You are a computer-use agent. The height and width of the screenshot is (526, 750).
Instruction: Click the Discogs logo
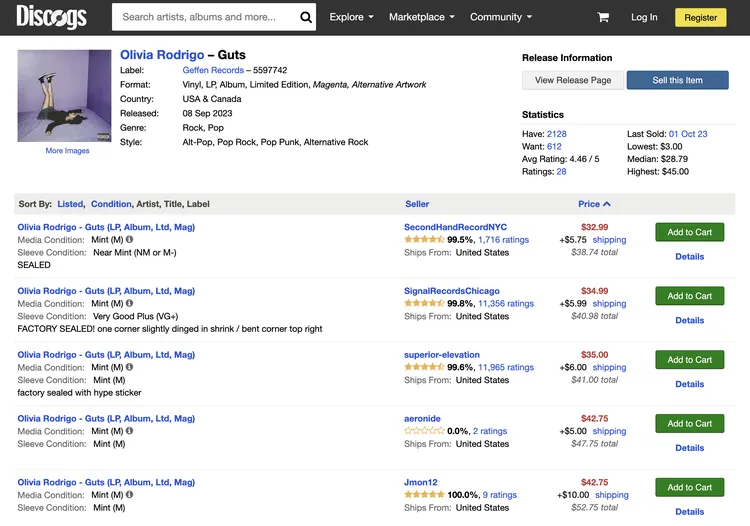[x=51, y=17]
